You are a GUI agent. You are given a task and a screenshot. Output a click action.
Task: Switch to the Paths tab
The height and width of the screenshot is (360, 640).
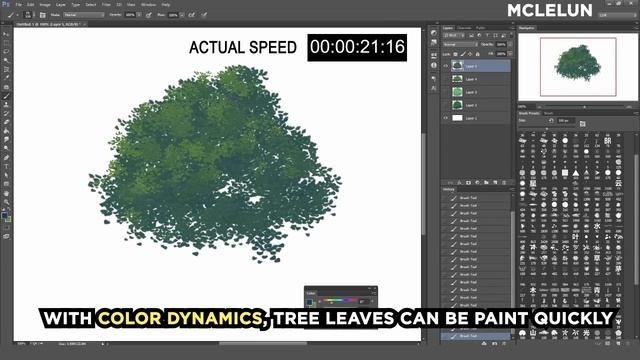click(x=481, y=28)
